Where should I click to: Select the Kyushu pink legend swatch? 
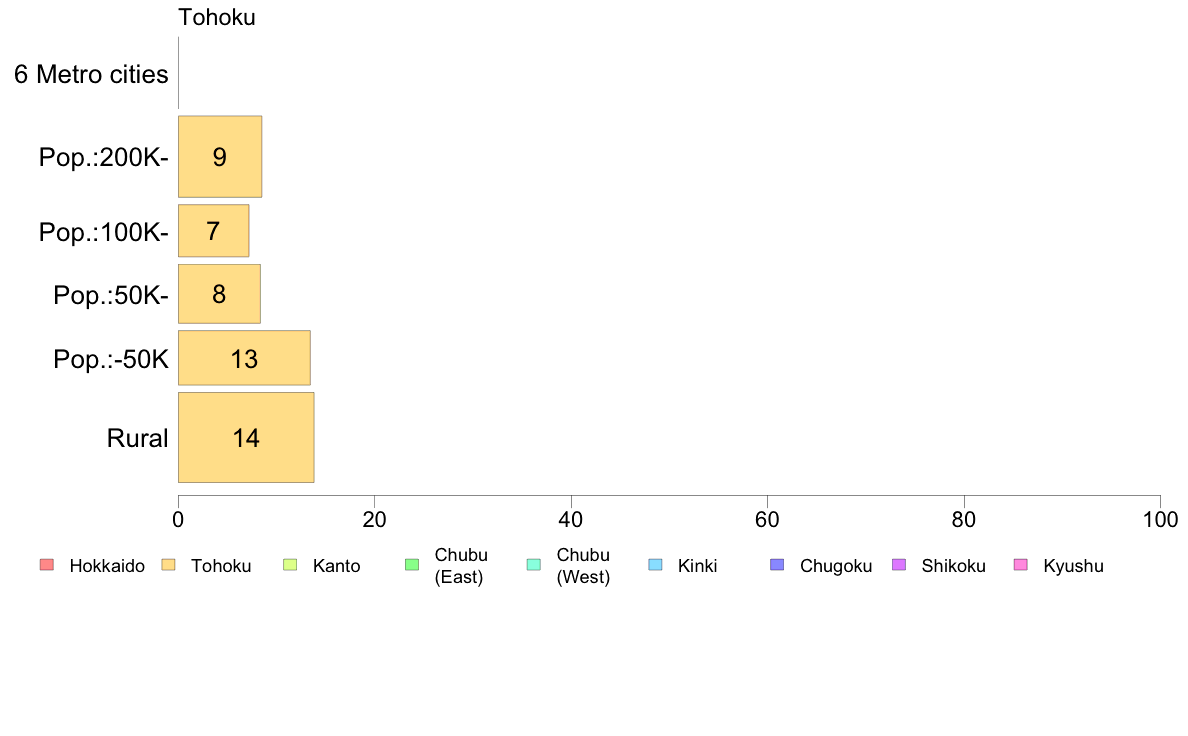coord(1021,565)
